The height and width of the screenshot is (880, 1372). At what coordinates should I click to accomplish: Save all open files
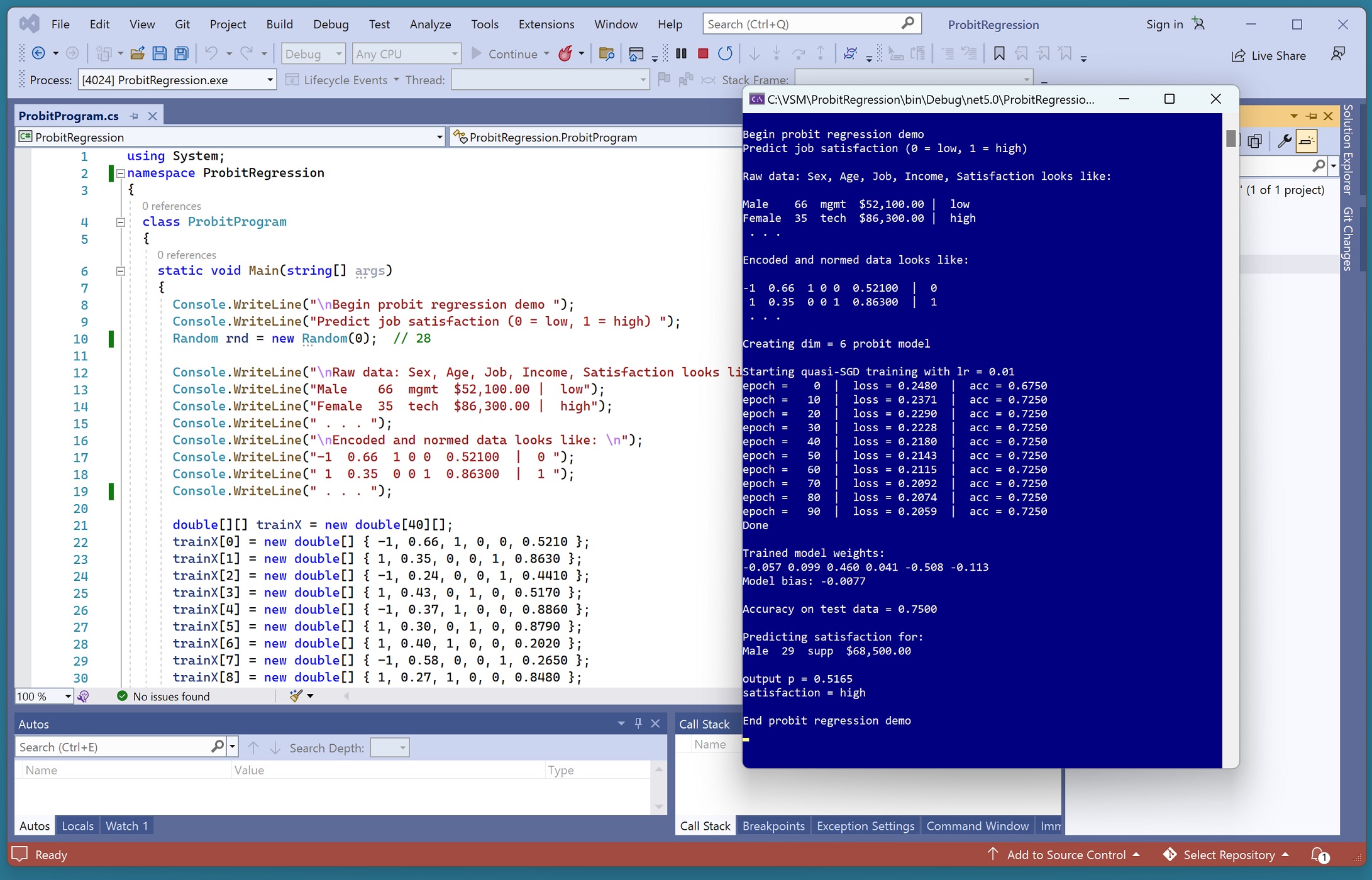(181, 53)
